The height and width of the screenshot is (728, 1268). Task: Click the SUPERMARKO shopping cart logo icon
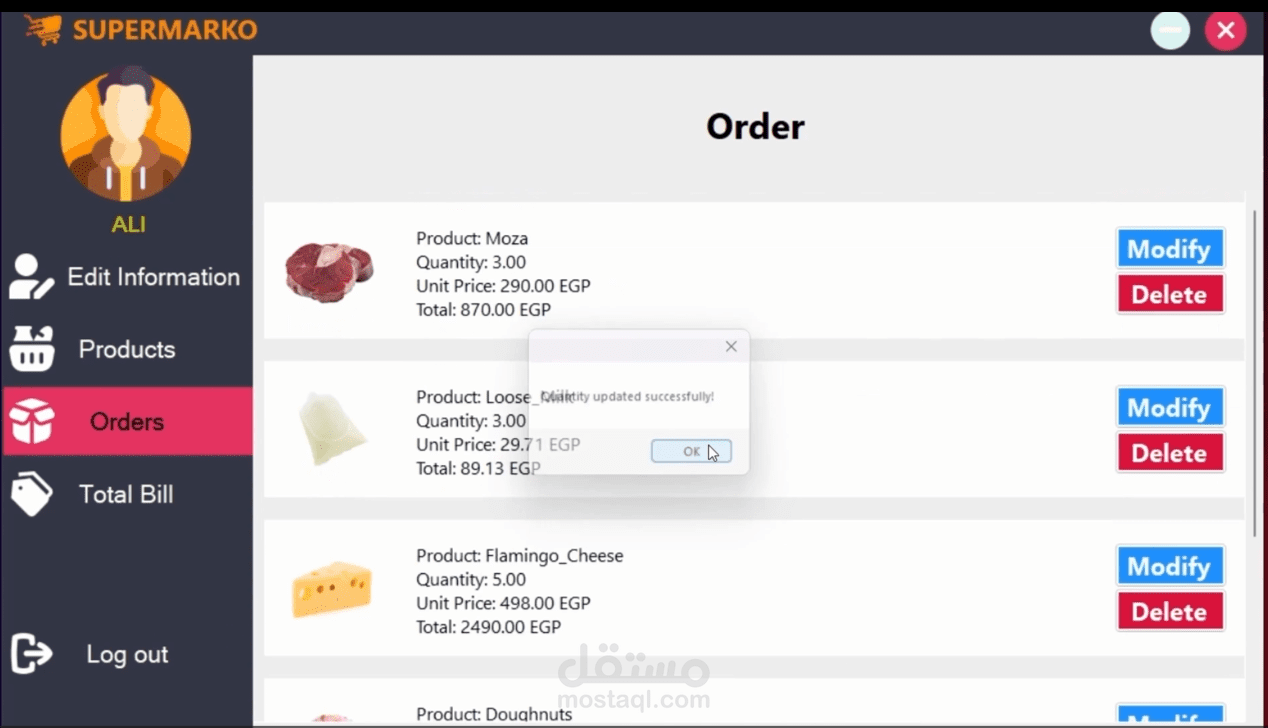click(x=43, y=29)
